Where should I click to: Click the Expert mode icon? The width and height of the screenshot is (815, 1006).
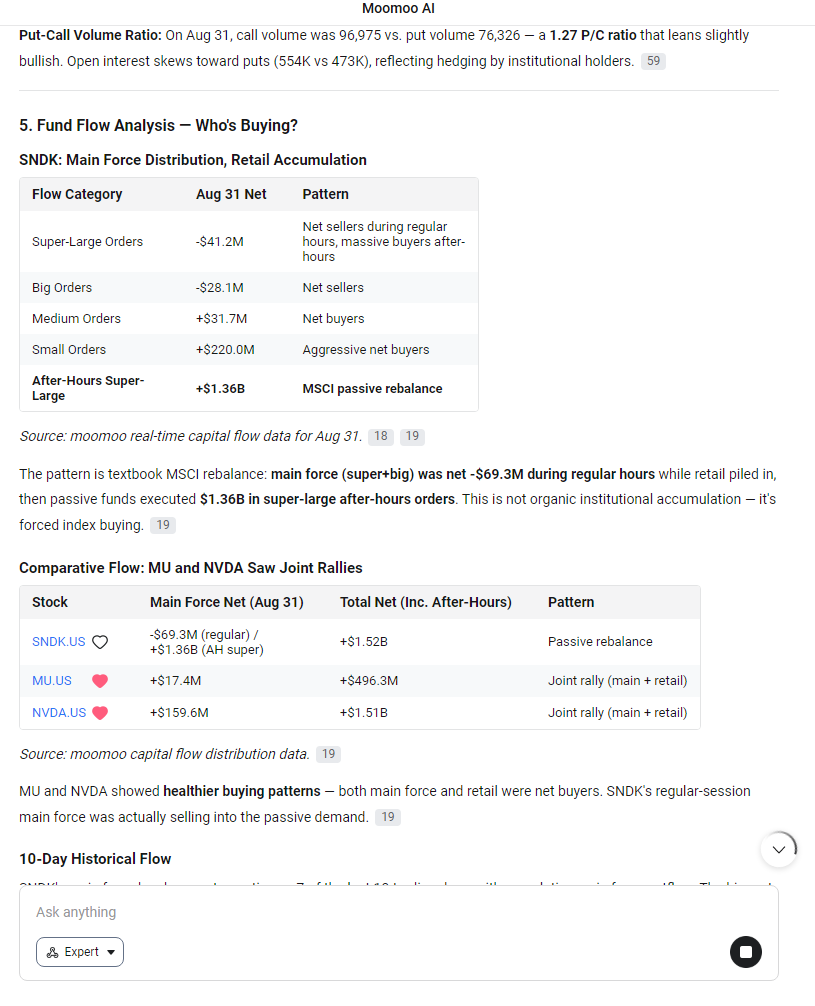(53, 952)
